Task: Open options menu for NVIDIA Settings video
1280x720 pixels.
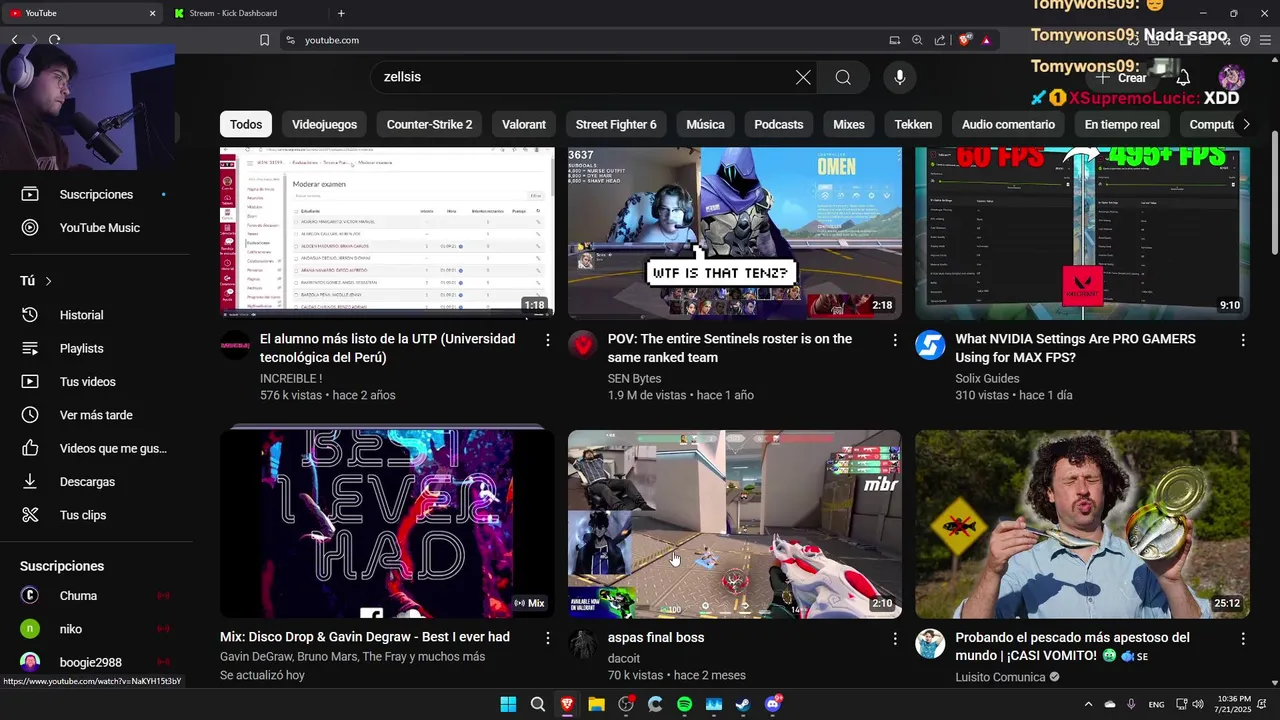Action: (1243, 340)
